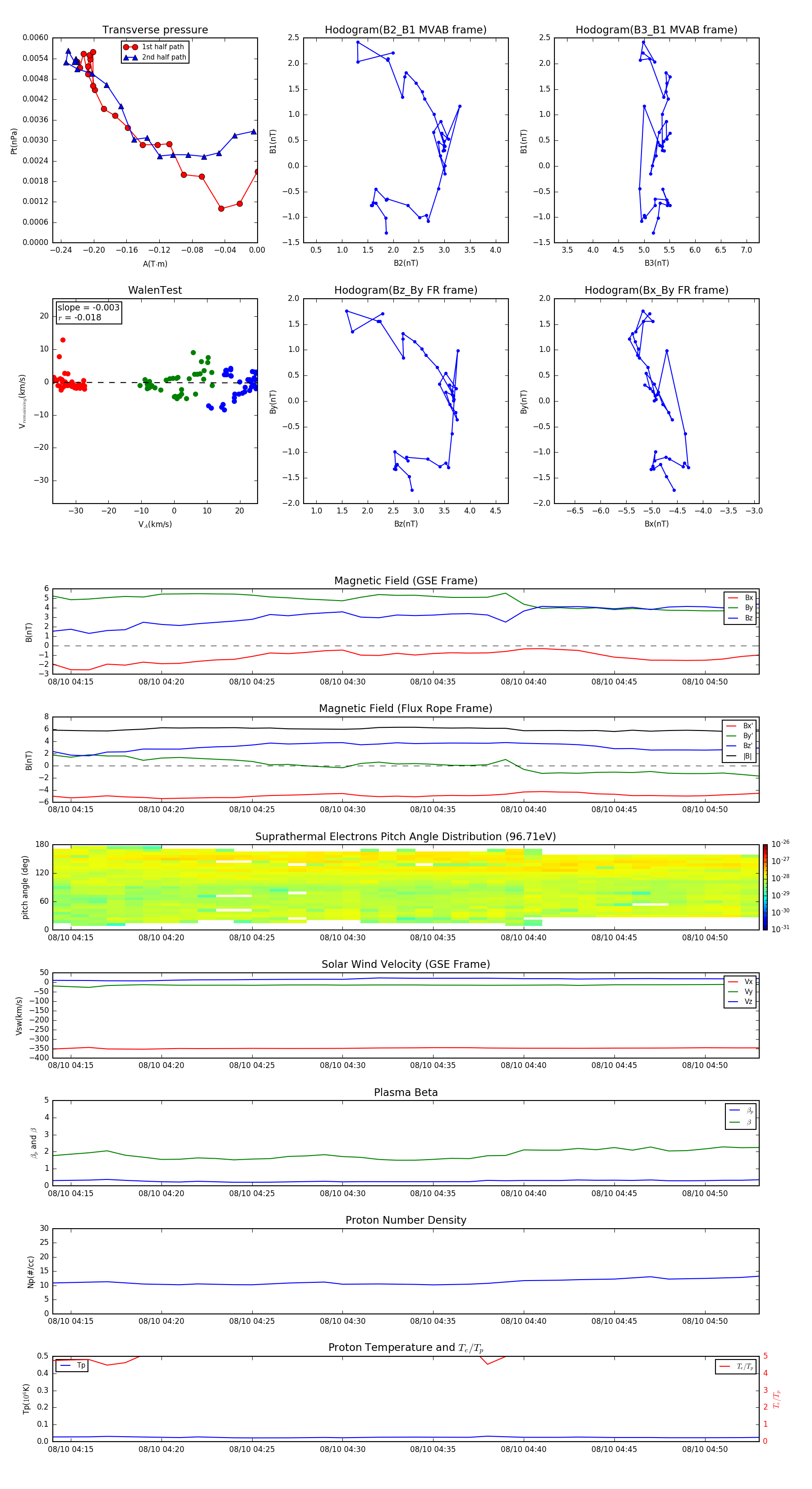Select |B| entry in Flux Rope legend
The width and height of the screenshot is (812, 1489).
point(739,756)
